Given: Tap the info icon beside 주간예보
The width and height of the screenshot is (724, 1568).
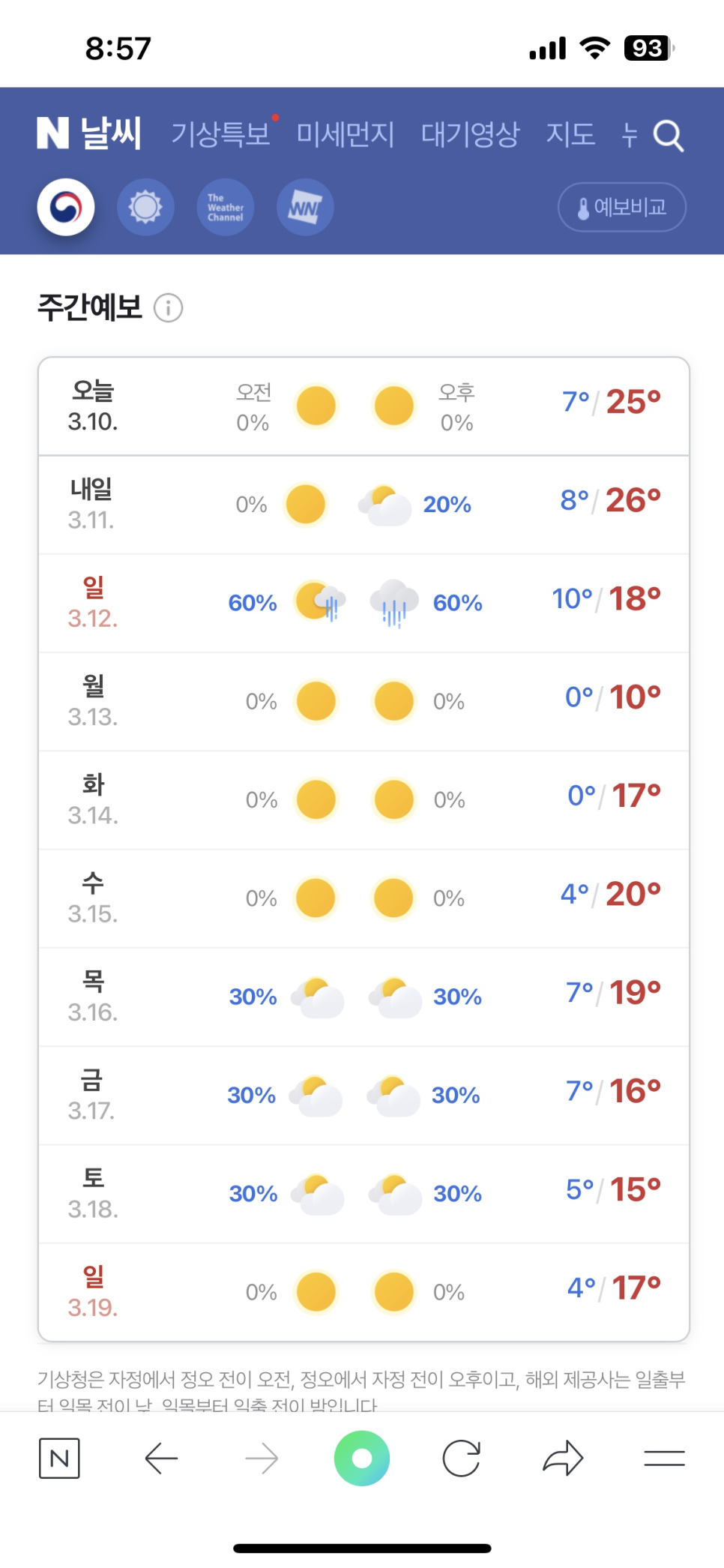Looking at the screenshot, I should [x=168, y=307].
